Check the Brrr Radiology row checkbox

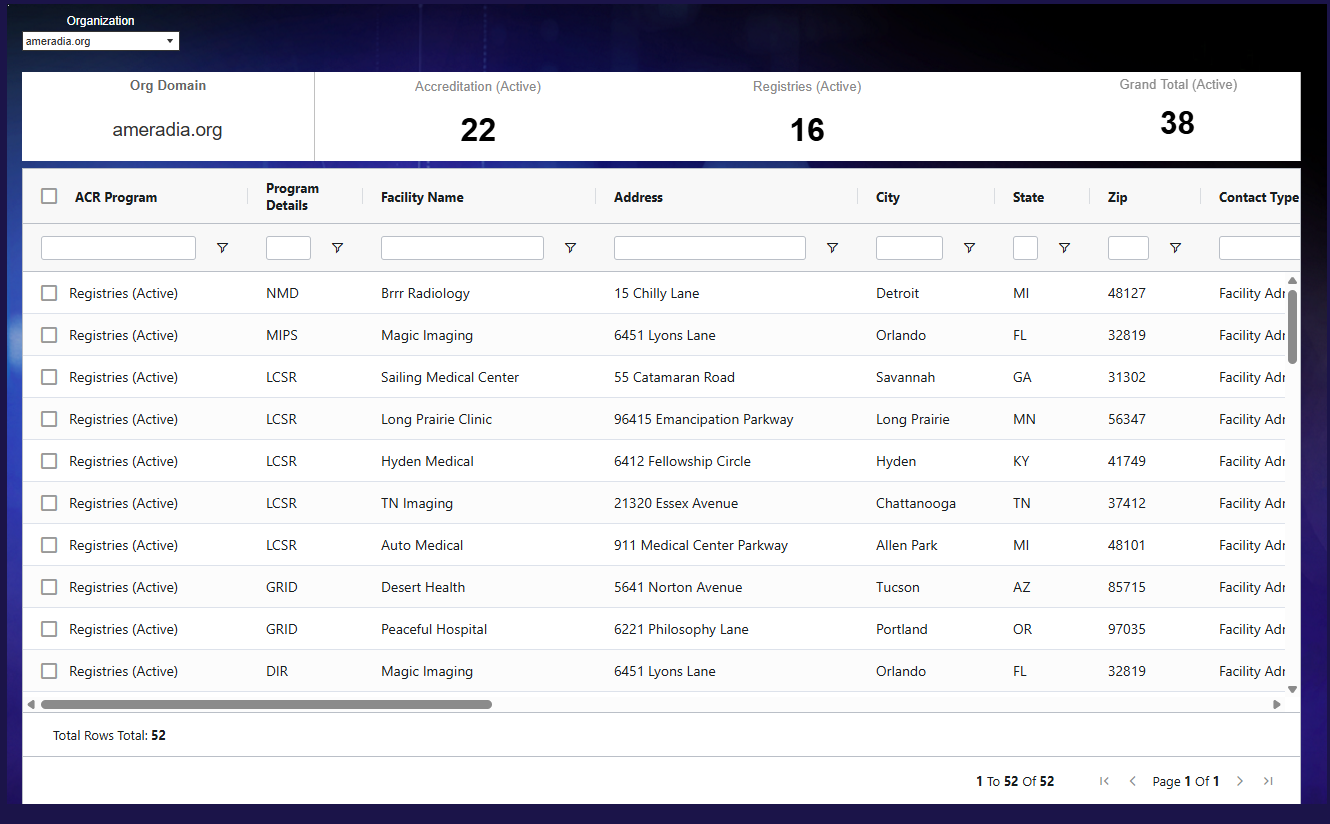(49, 293)
